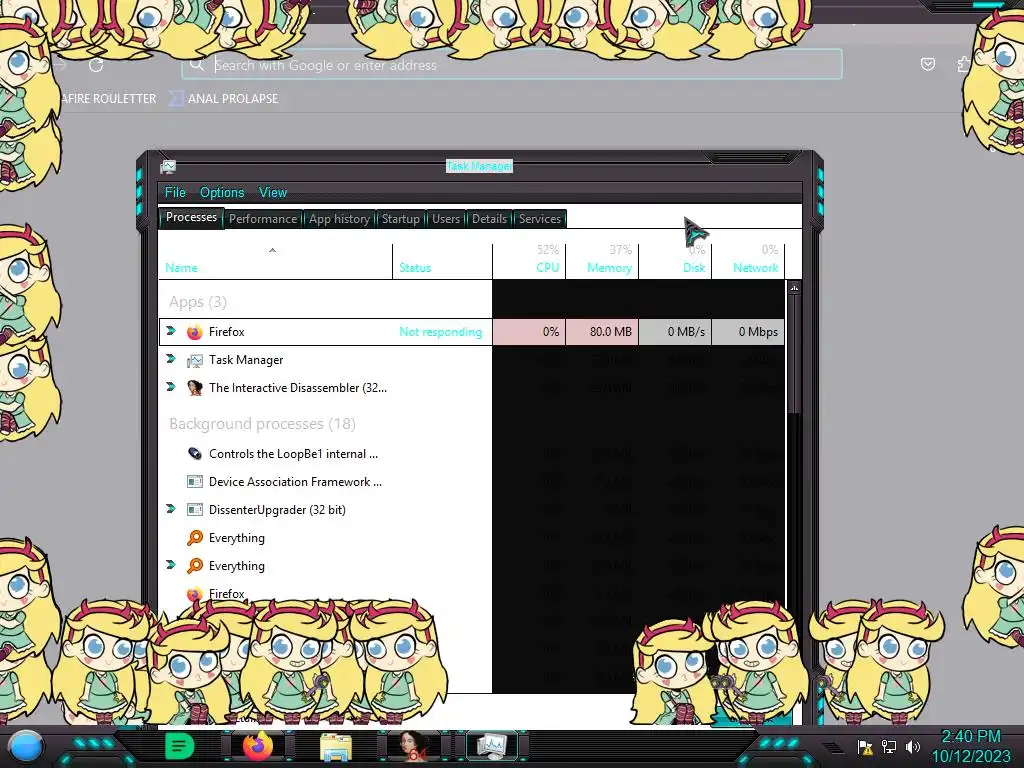Click the clock showing 2:40 PM
Screen dimensions: 1024x768
(x=970, y=737)
